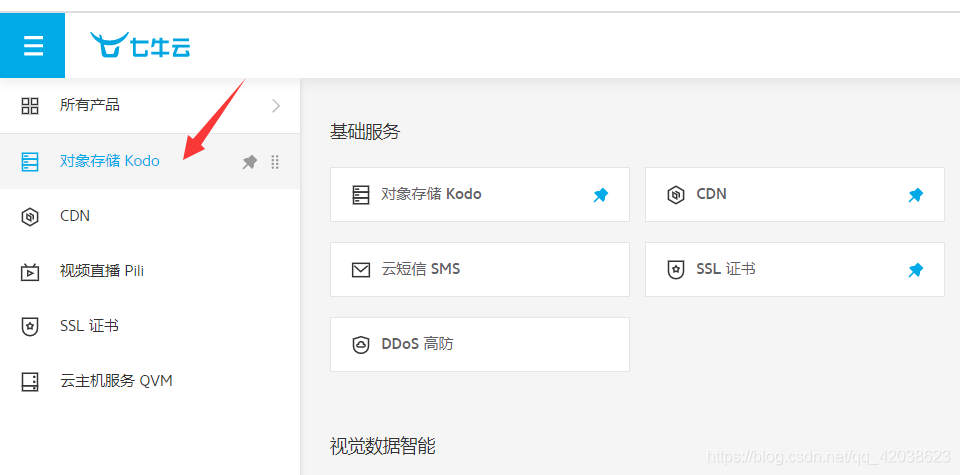Click the drag handle beside sidebar Kodo

[x=275, y=162]
